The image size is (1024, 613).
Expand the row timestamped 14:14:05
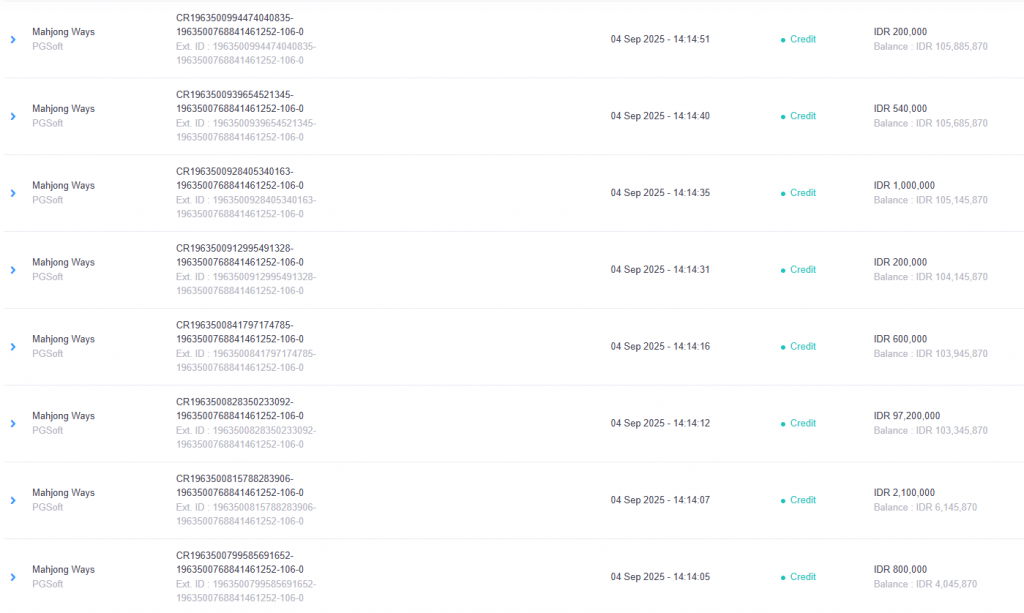click(13, 577)
